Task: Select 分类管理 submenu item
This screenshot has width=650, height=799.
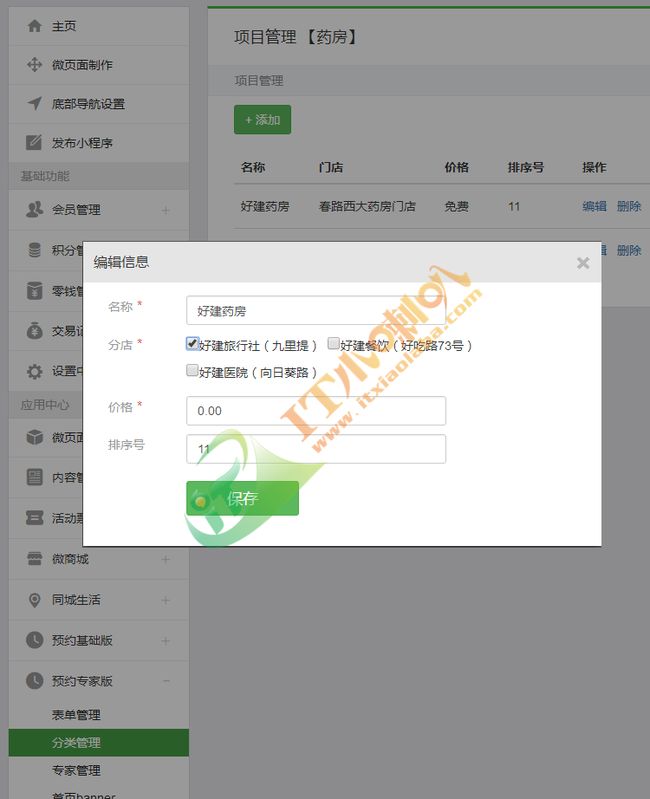Action: point(99,742)
